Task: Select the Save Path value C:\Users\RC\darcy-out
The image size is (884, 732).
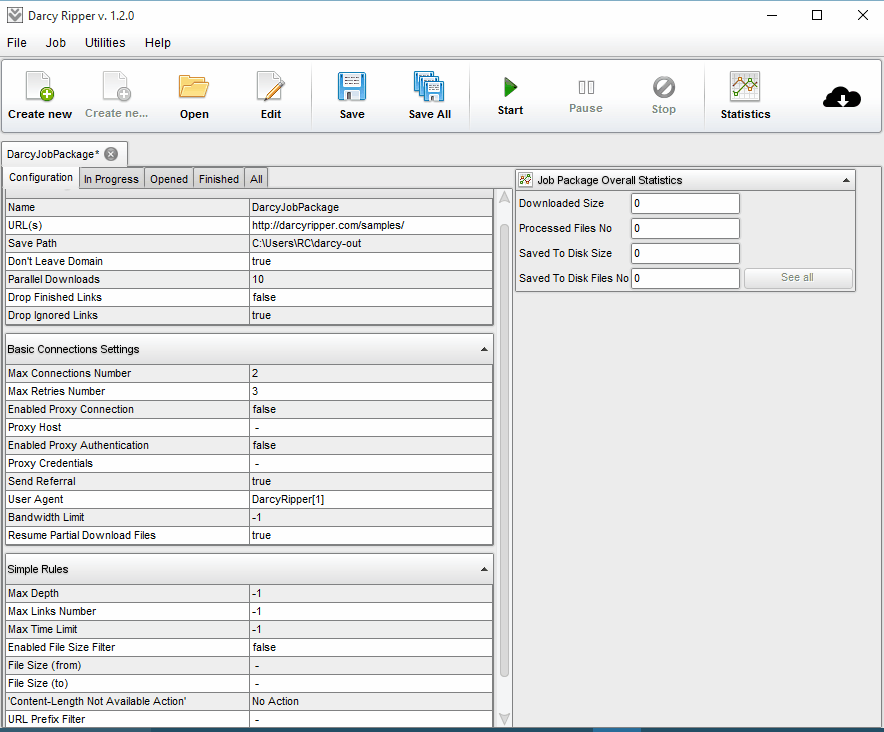Action: click(307, 244)
